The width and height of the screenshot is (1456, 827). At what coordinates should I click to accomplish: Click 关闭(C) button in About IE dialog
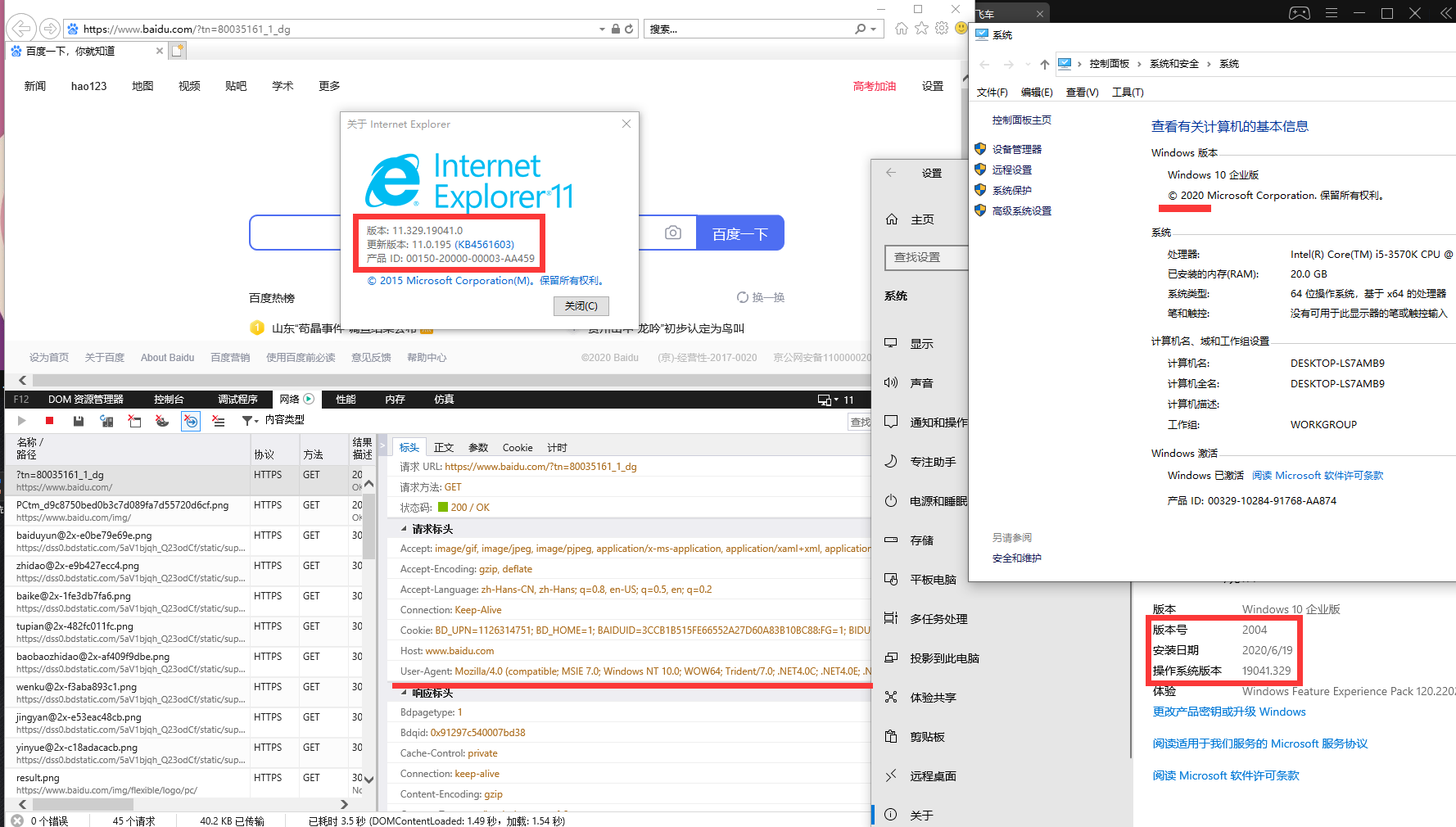581,305
